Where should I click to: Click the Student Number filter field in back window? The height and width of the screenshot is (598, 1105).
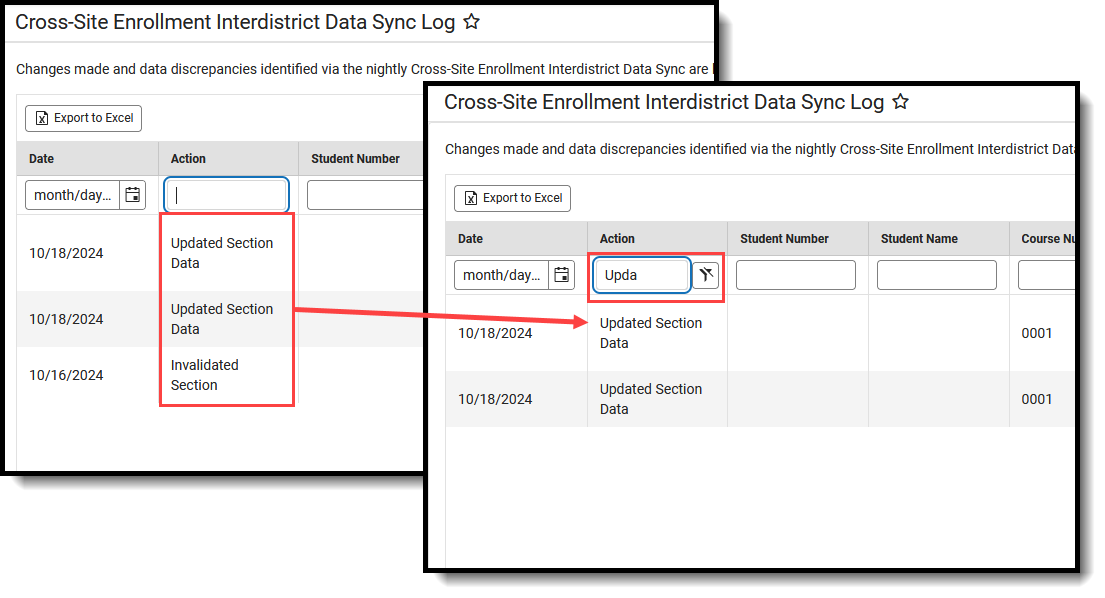click(x=365, y=195)
